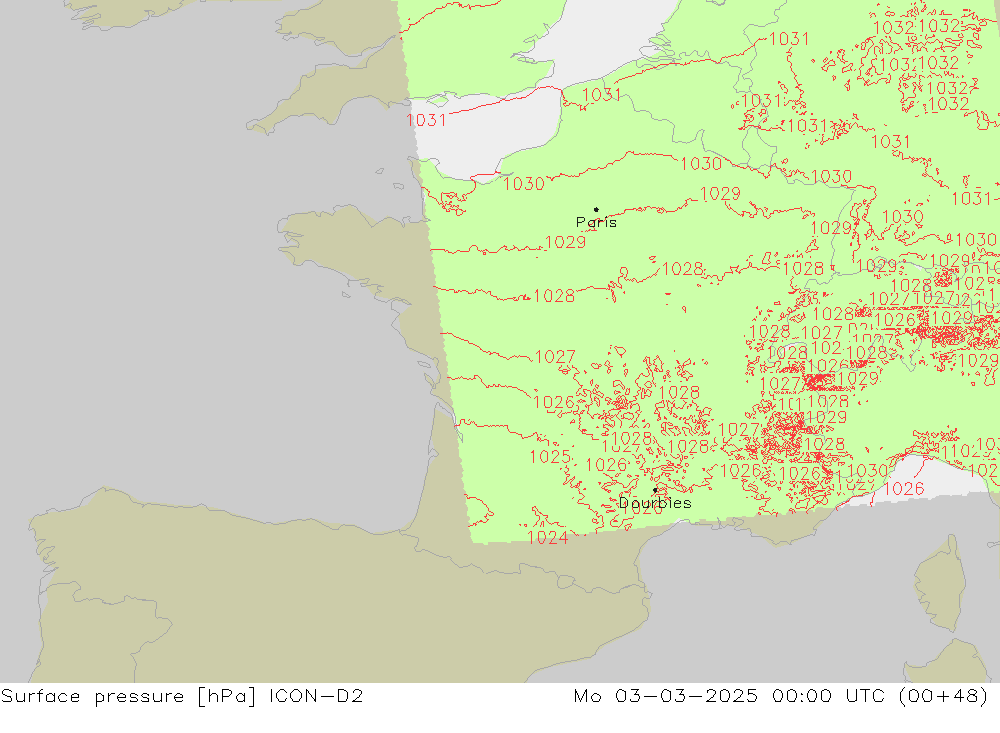The width and height of the screenshot is (1000, 733).
Task: Select the 'Surface pressure [hPa]' caption text
Action: click(x=129, y=696)
